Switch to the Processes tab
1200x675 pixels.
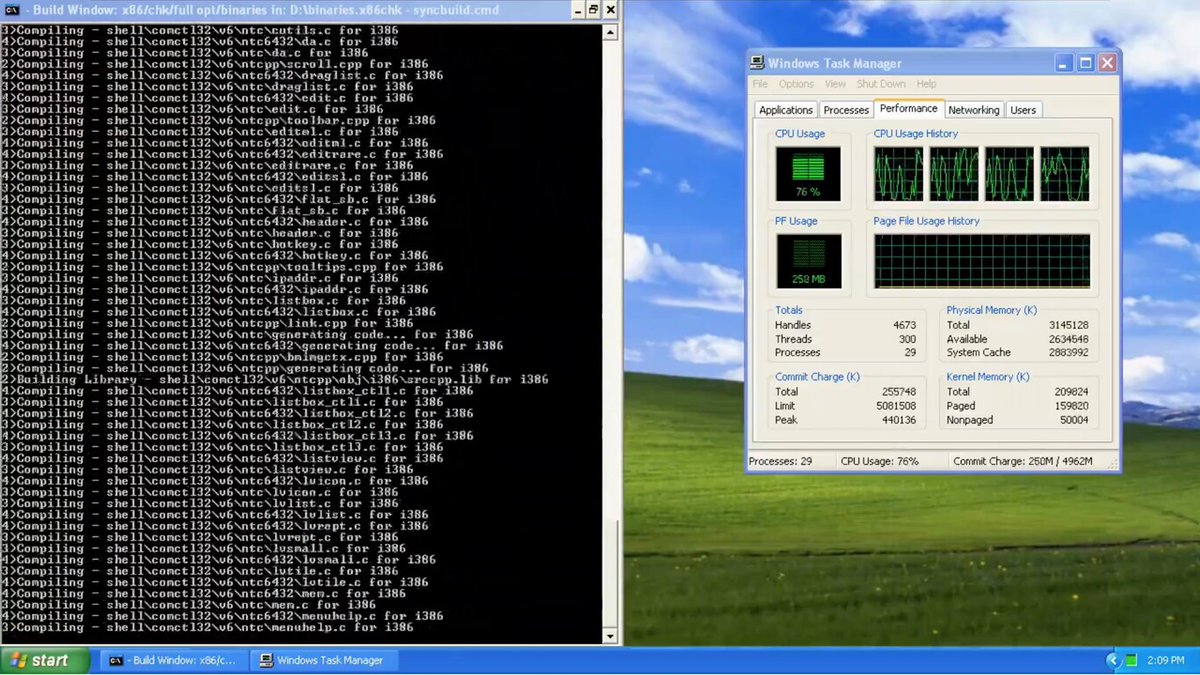[x=846, y=110]
